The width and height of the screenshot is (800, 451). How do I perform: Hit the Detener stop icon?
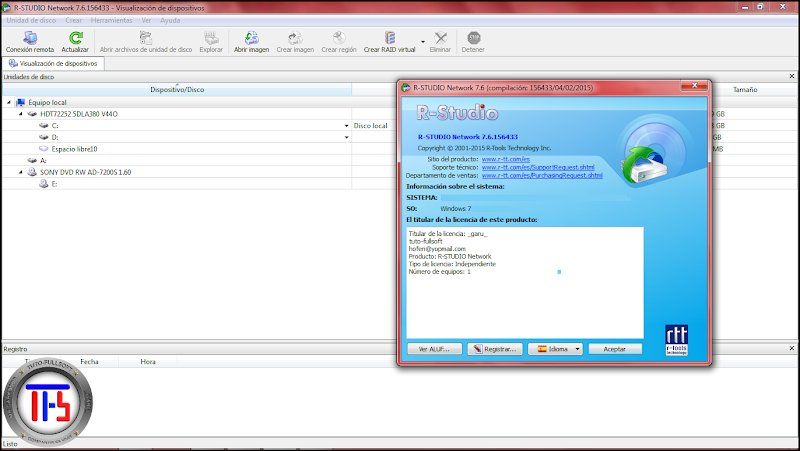tap(473, 42)
